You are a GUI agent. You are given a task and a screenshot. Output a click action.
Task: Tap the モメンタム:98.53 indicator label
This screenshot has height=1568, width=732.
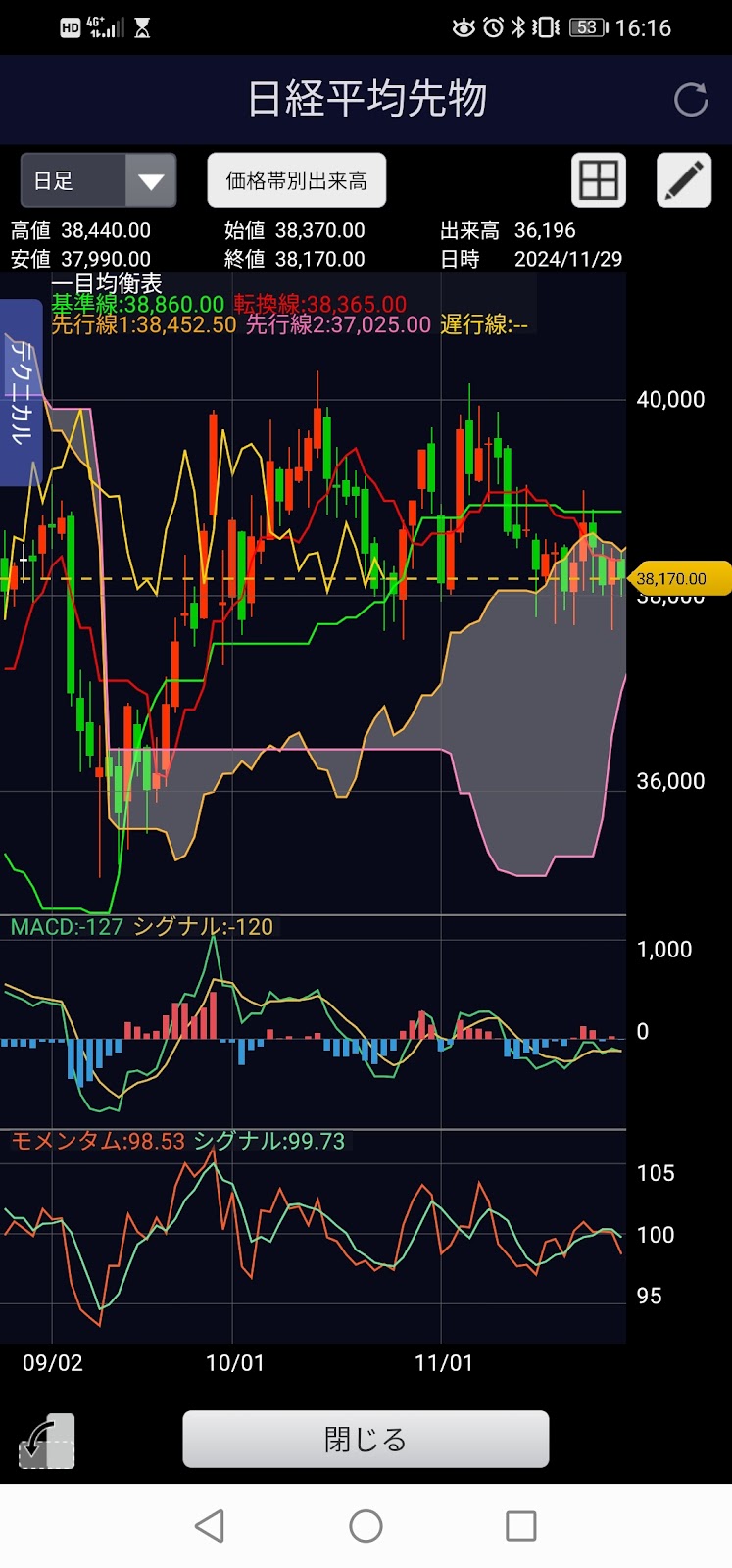coord(97,1141)
